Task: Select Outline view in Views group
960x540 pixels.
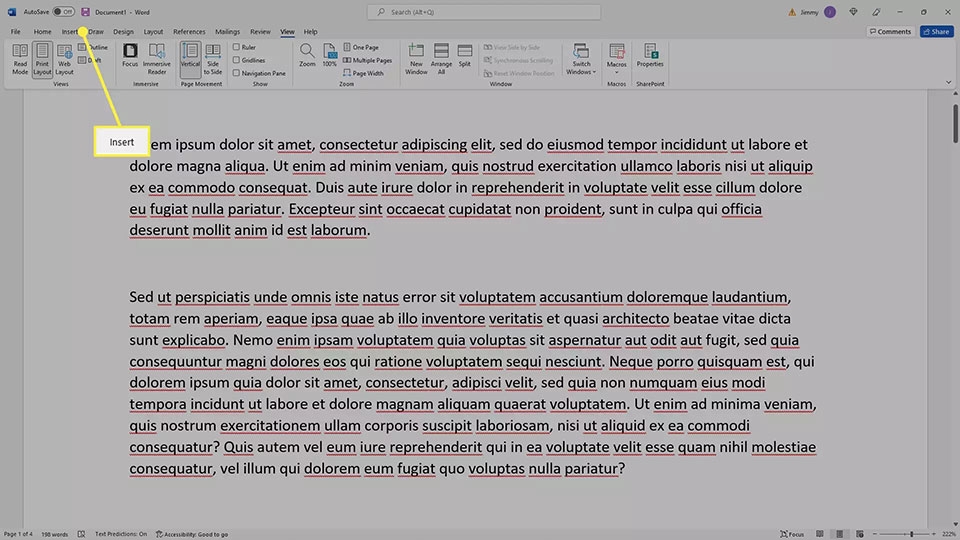Action: (94, 47)
